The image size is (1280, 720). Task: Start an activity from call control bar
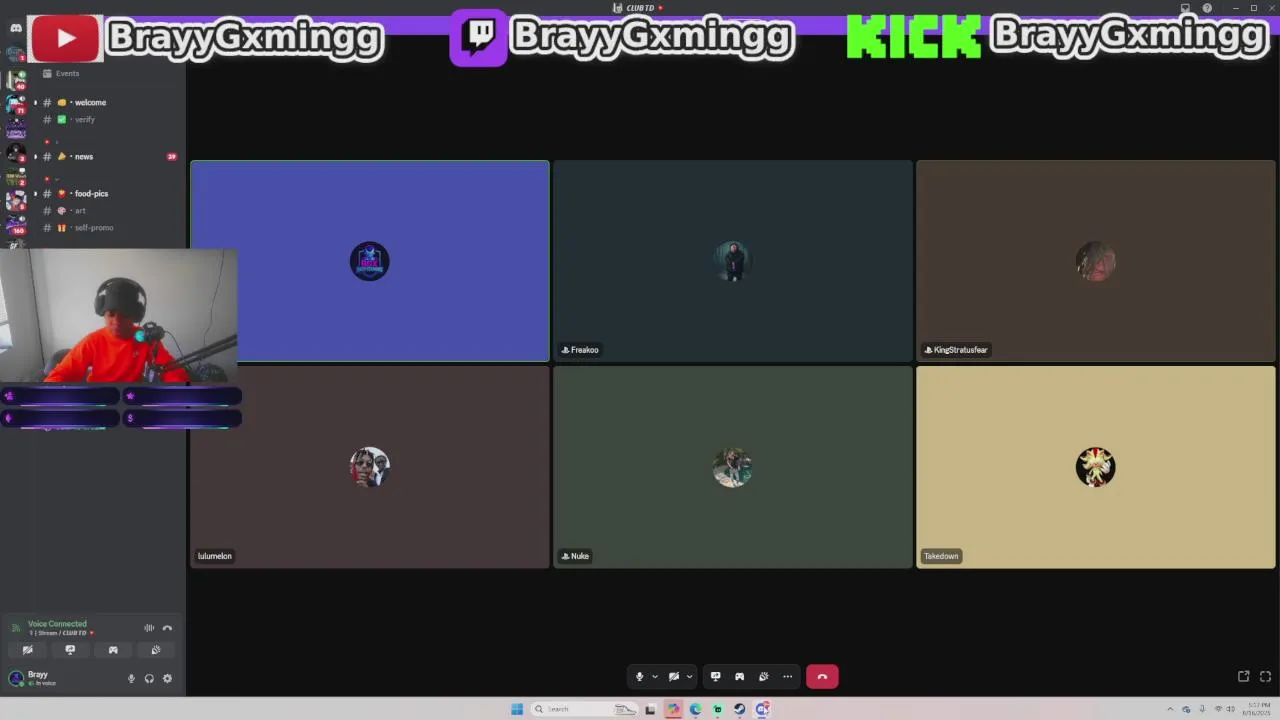click(x=739, y=677)
